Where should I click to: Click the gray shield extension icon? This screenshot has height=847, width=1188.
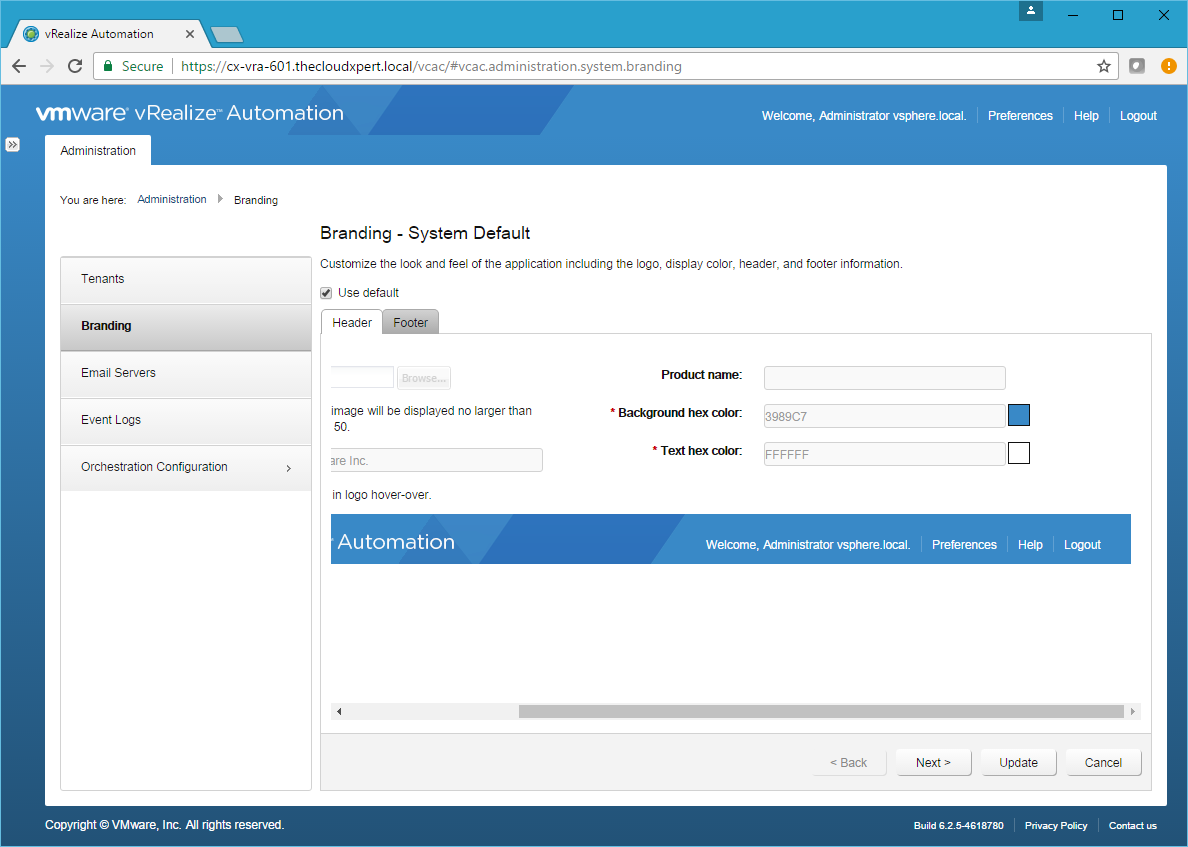tap(1137, 66)
